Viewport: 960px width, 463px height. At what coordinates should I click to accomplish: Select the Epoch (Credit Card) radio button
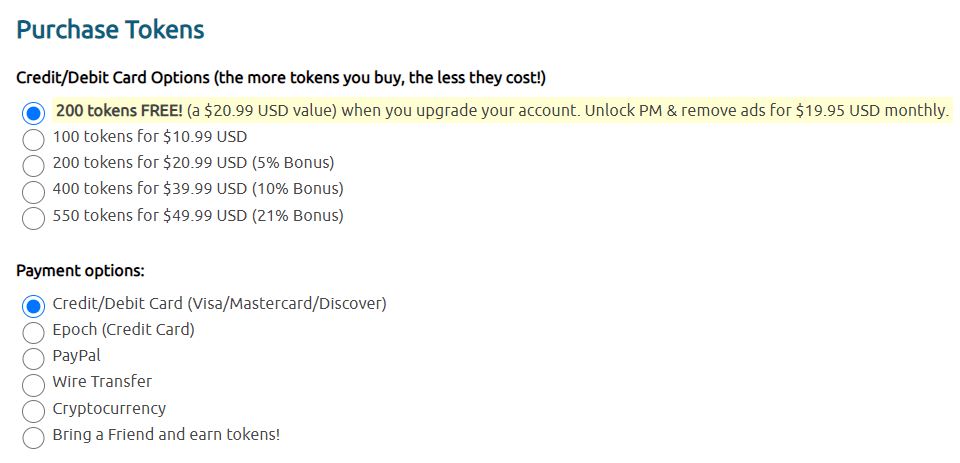34,331
